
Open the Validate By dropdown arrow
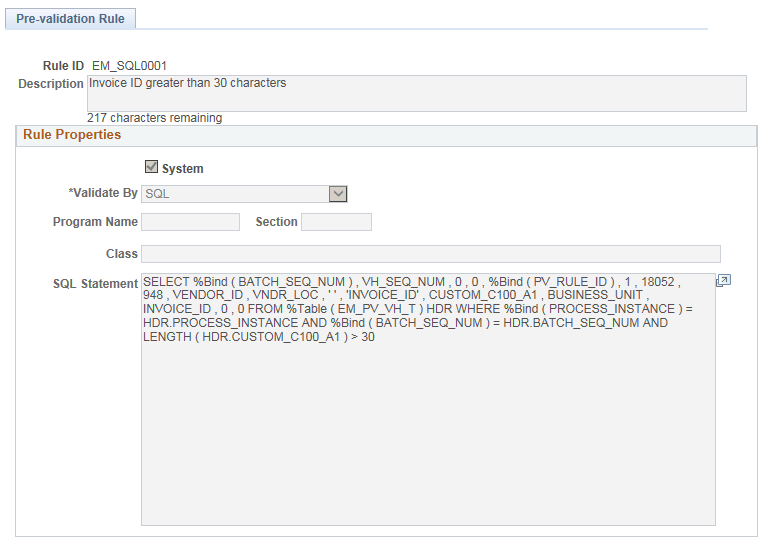[338, 194]
